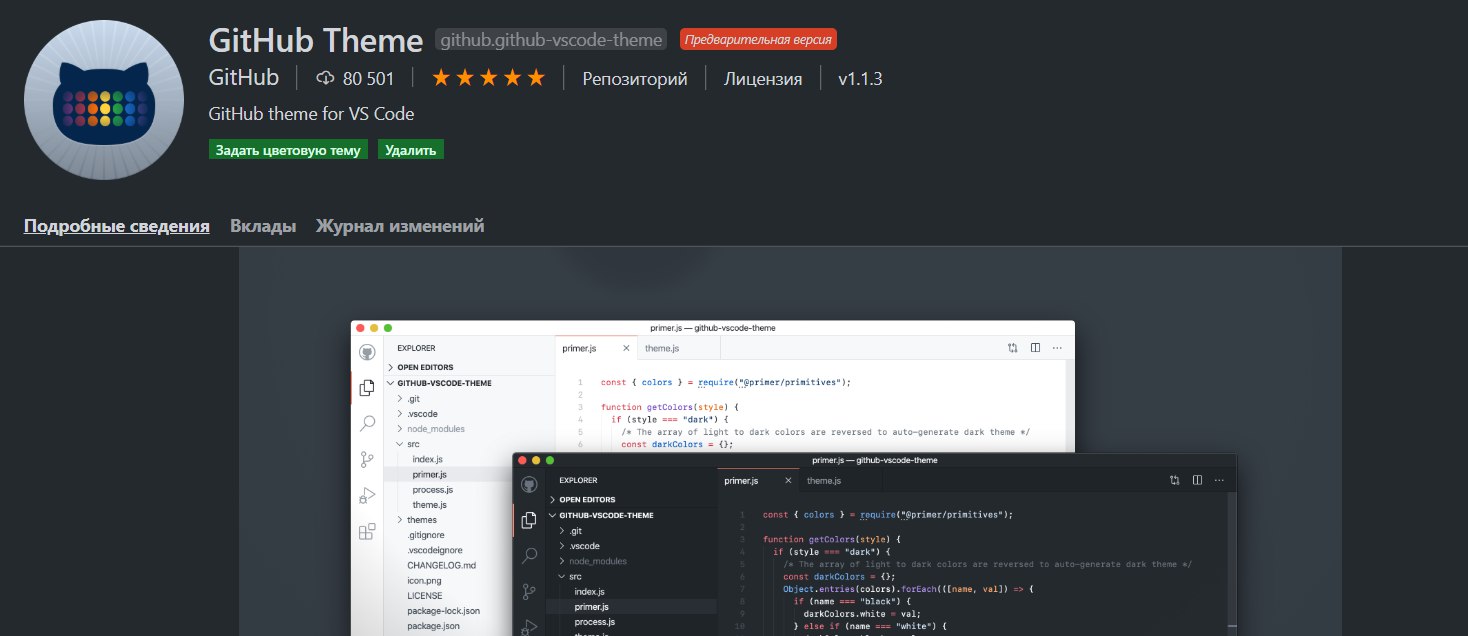Viewport: 1468px width, 636px height.
Task: Expand OPEN EDITORS in dark preview explorer
Action: pyautogui.click(x=587, y=500)
